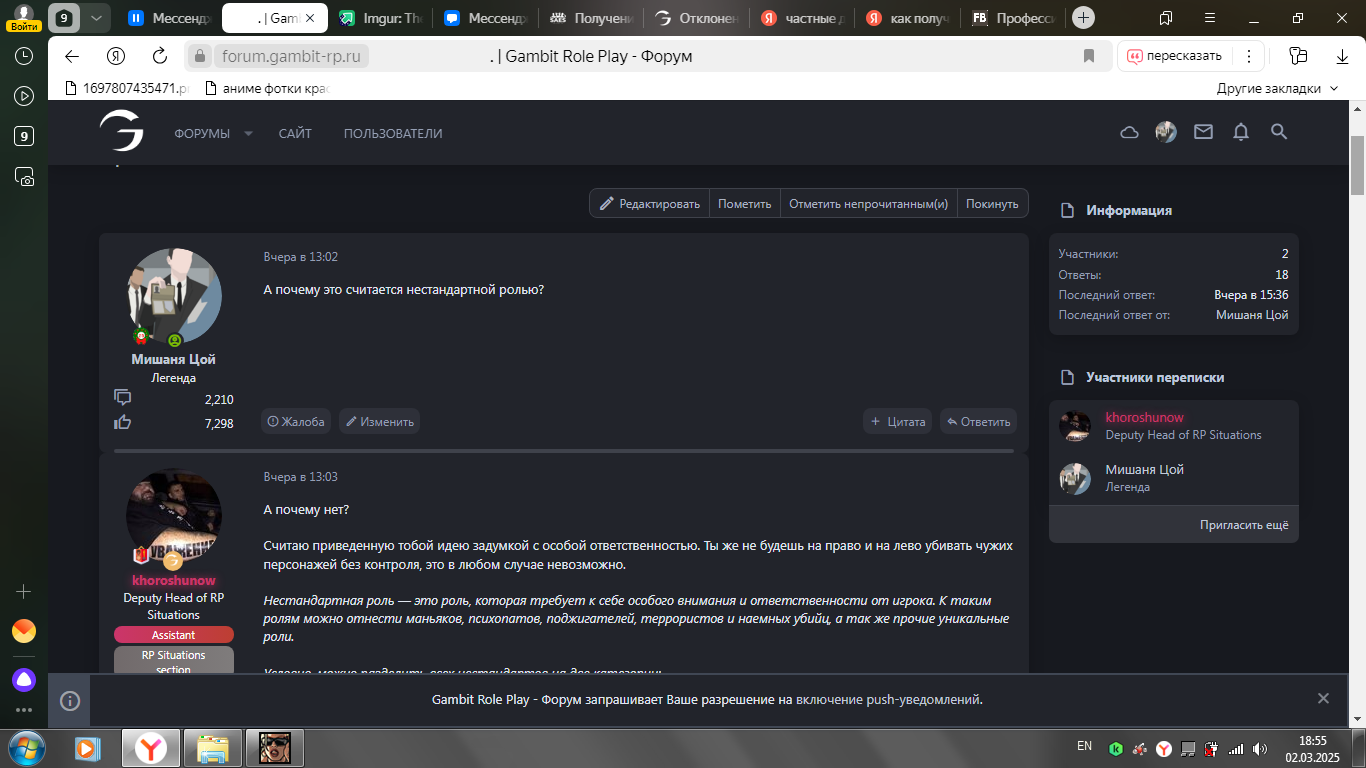1366x768 pixels.
Task: Open Yandex Browser from Windows taskbar
Action: point(151,747)
